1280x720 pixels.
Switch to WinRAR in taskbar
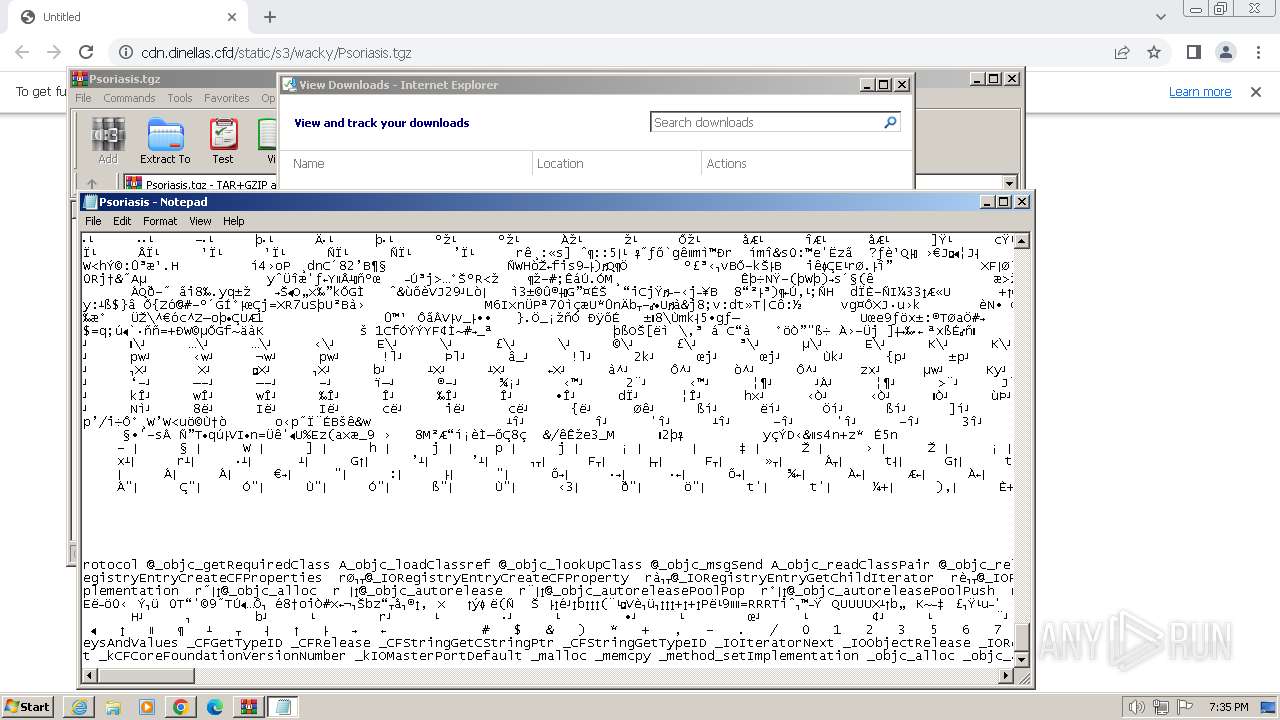(249, 707)
